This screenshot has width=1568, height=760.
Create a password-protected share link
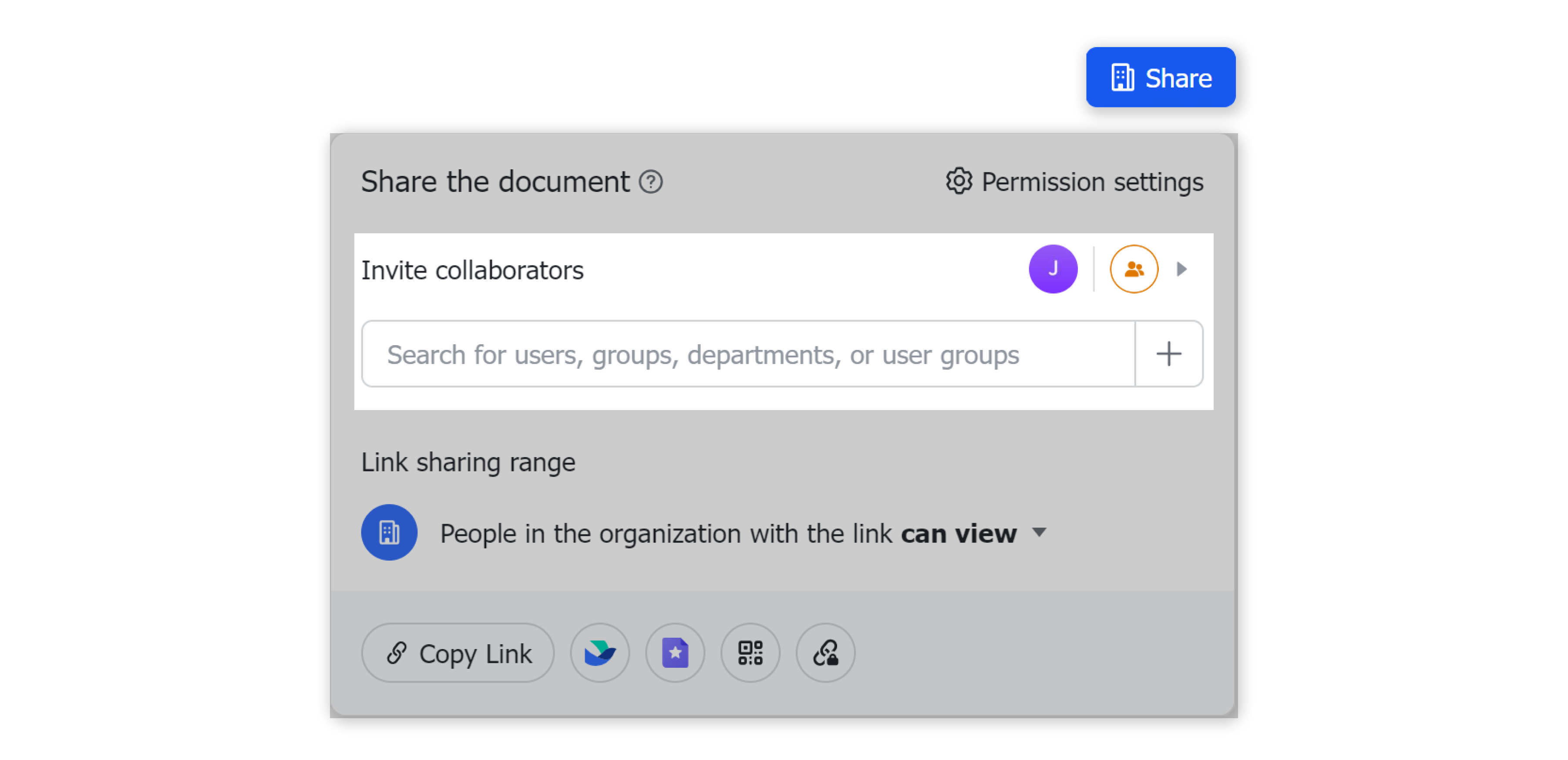[x=825, y=652]
